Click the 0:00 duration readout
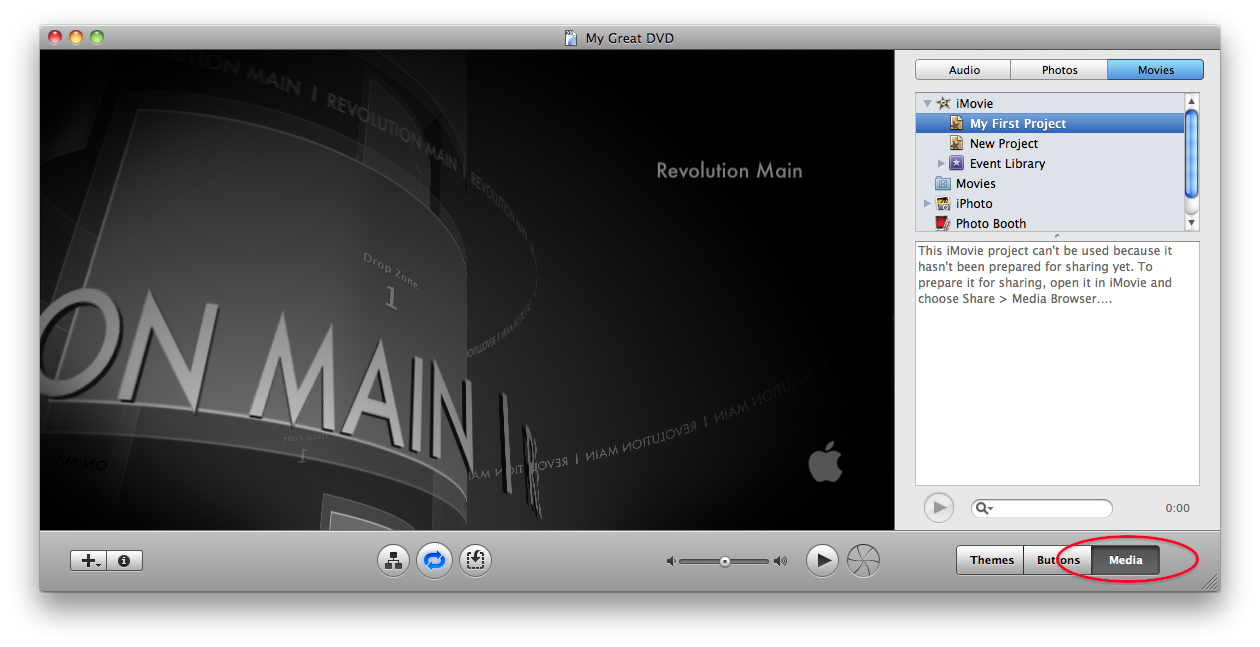 point(1177,508)
